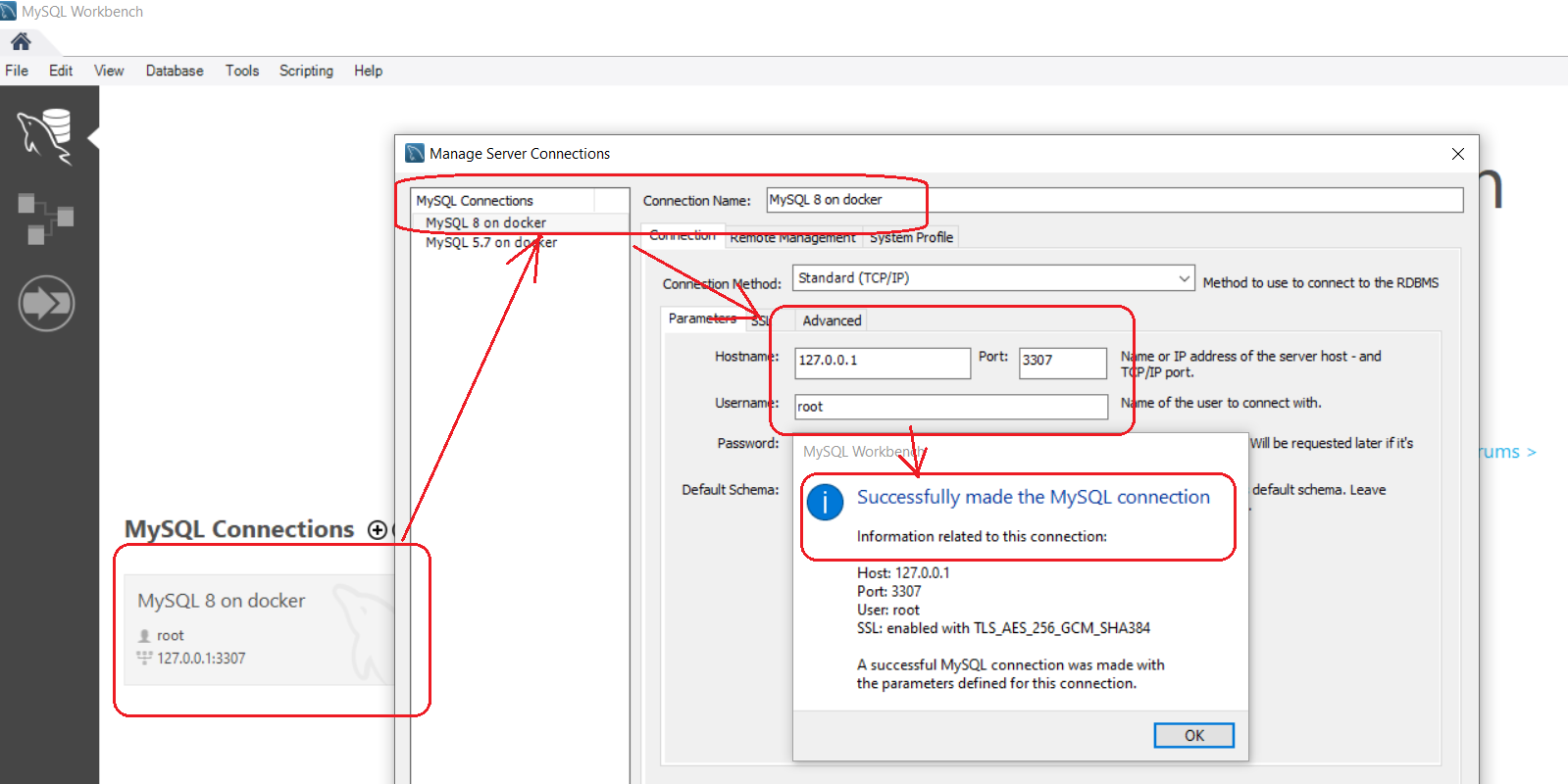Open the MySQL Connections dolphin sidebar icon

coord(45,135)
